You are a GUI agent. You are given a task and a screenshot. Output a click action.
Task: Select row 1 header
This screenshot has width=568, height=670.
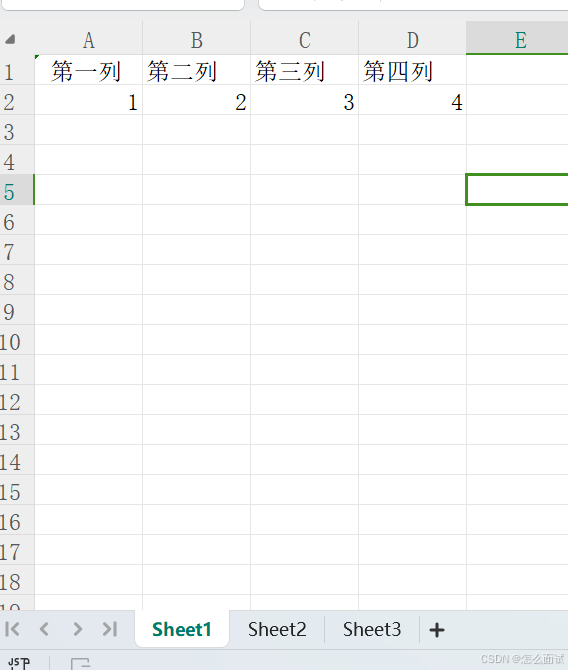tap(17, 70)
